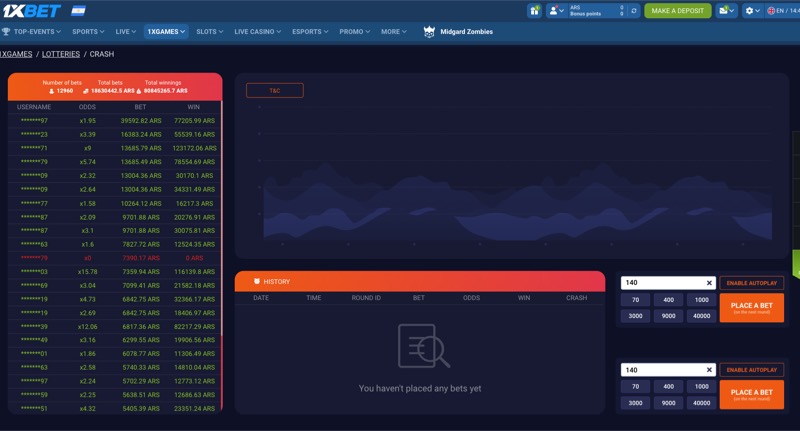Select 3000 in the first bet panel

[x=635, y=316]
